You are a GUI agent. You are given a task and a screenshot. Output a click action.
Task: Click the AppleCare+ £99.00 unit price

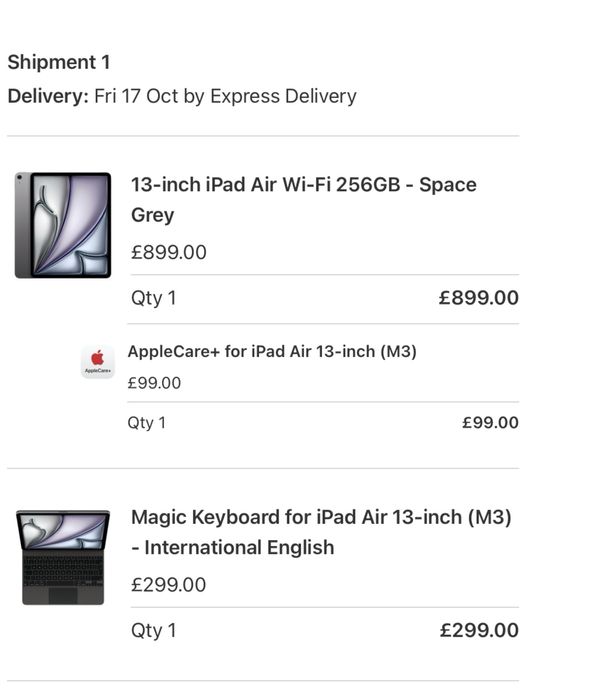coord(154,383)
